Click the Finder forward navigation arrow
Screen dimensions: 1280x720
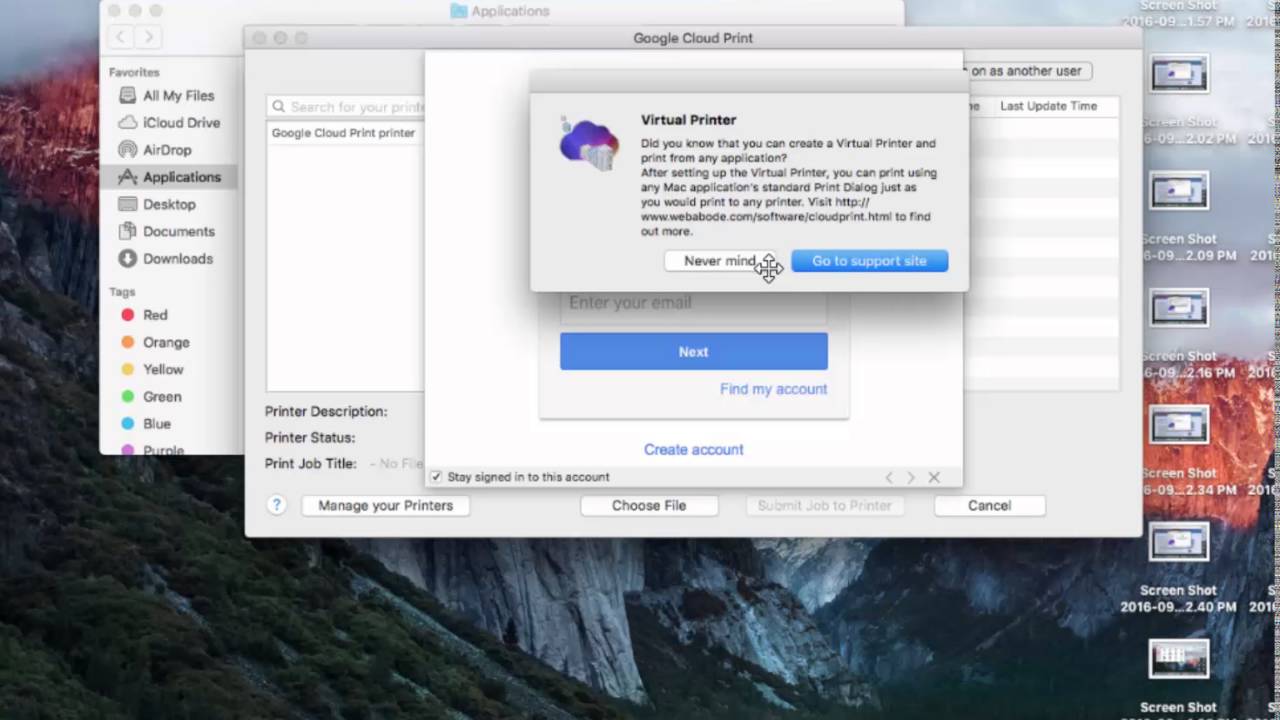coord(148,37)
